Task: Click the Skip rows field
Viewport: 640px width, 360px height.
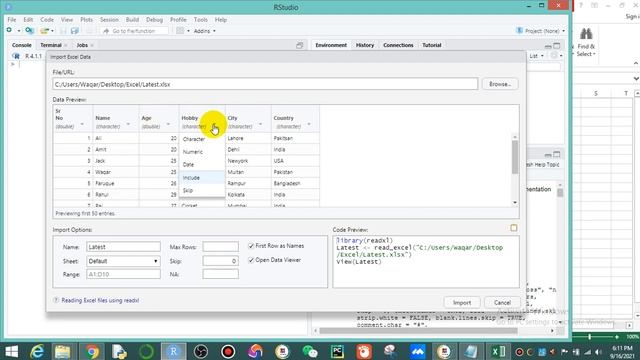Action: [x=220, y=261]
